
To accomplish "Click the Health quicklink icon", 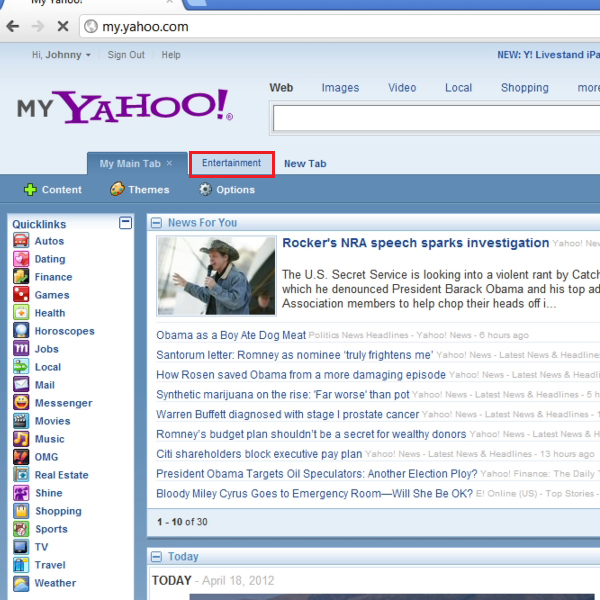I will [21, 313].
